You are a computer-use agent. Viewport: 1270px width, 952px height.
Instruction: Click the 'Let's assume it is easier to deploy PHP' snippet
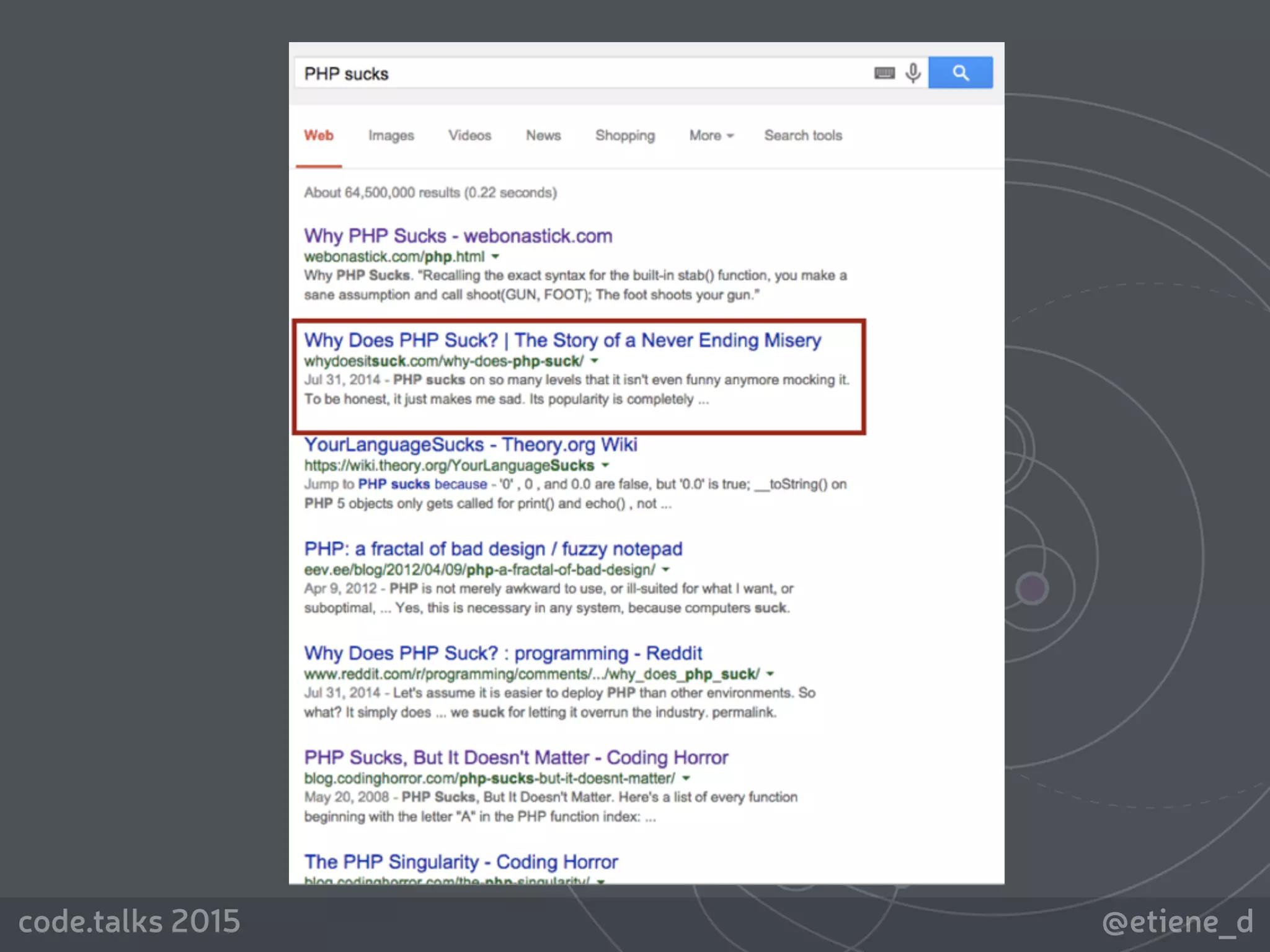(559, 702)
